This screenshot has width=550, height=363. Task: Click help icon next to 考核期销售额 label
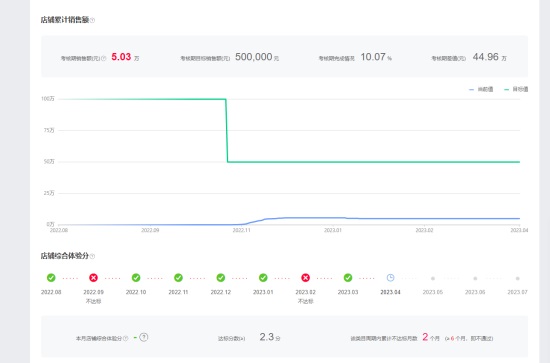point(103,58)
